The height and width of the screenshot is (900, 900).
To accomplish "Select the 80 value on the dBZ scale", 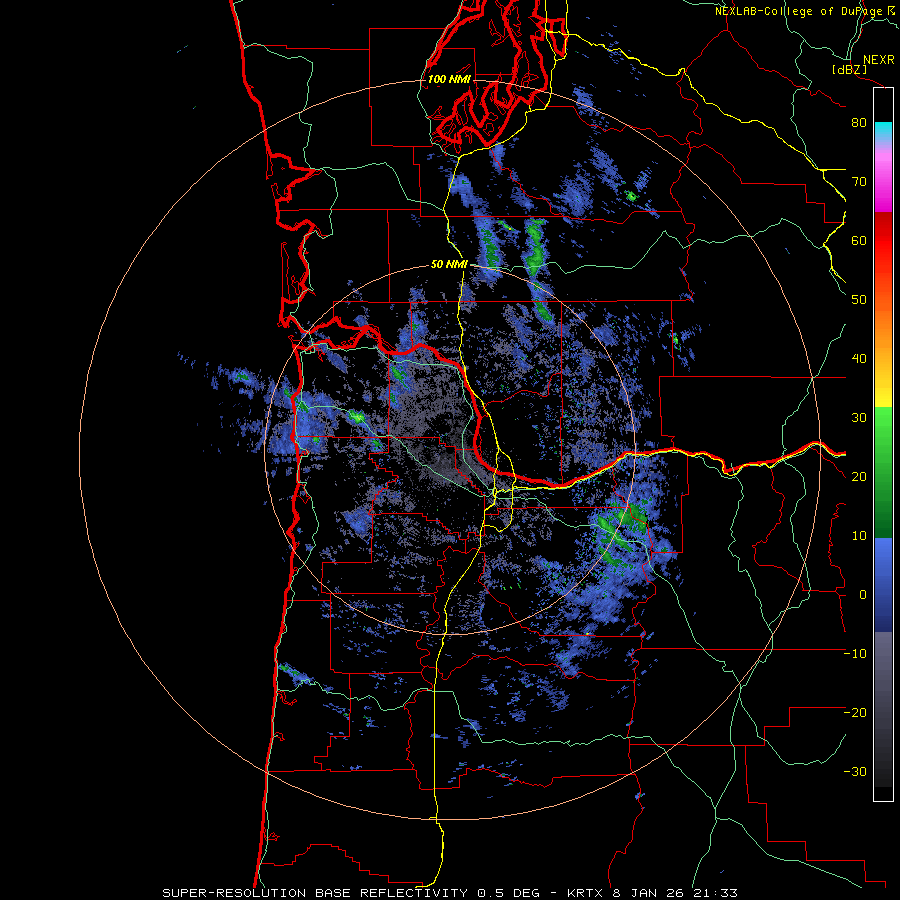I will tap(859, 122).
